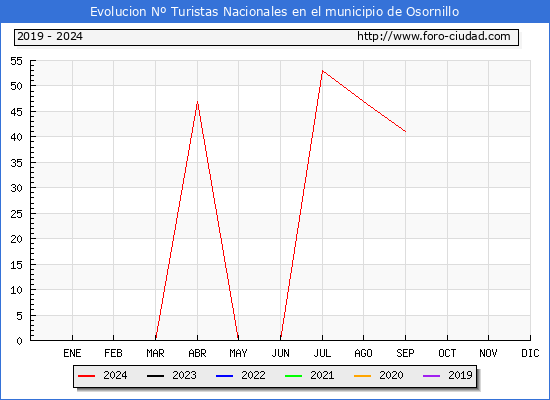Click the SEP month axis label

coord(405,353)
